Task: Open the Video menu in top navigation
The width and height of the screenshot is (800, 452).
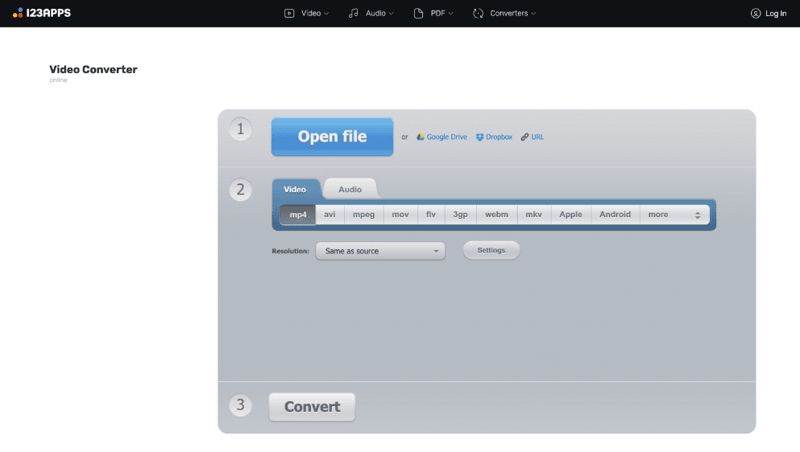Action: tap(306, 13)
